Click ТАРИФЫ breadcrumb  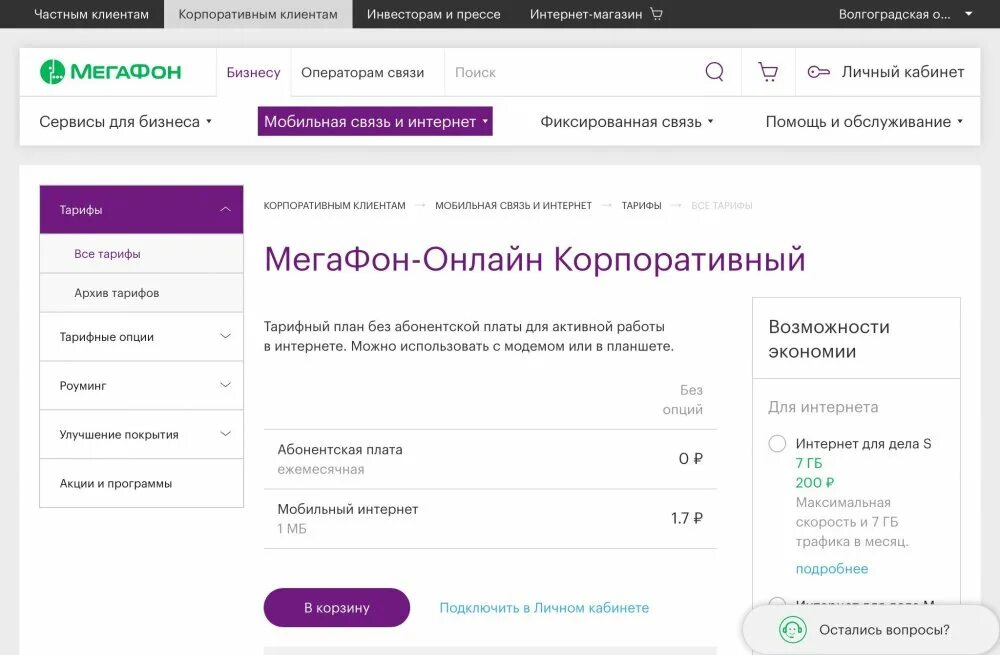click(642, 205)
